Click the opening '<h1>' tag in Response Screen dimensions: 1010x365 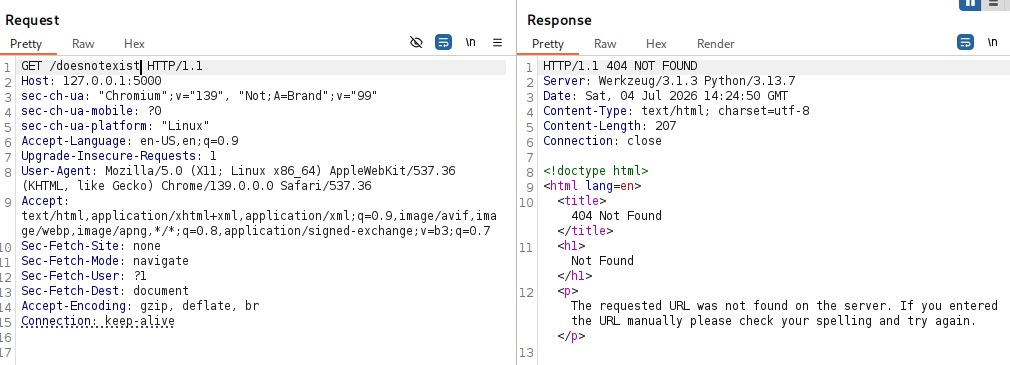pyautogui.click(x=571, y=246)
